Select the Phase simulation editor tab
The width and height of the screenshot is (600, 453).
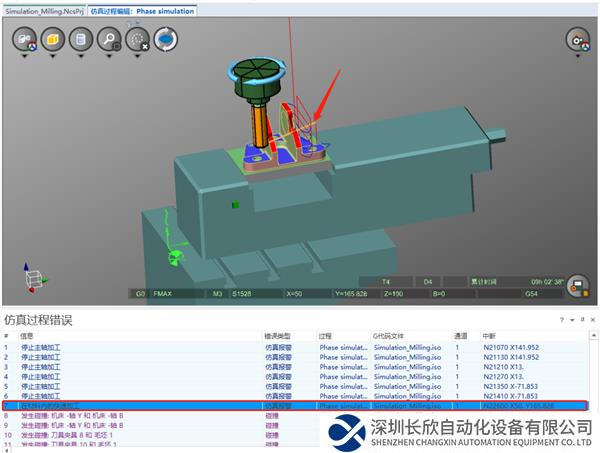coord(143,9)
